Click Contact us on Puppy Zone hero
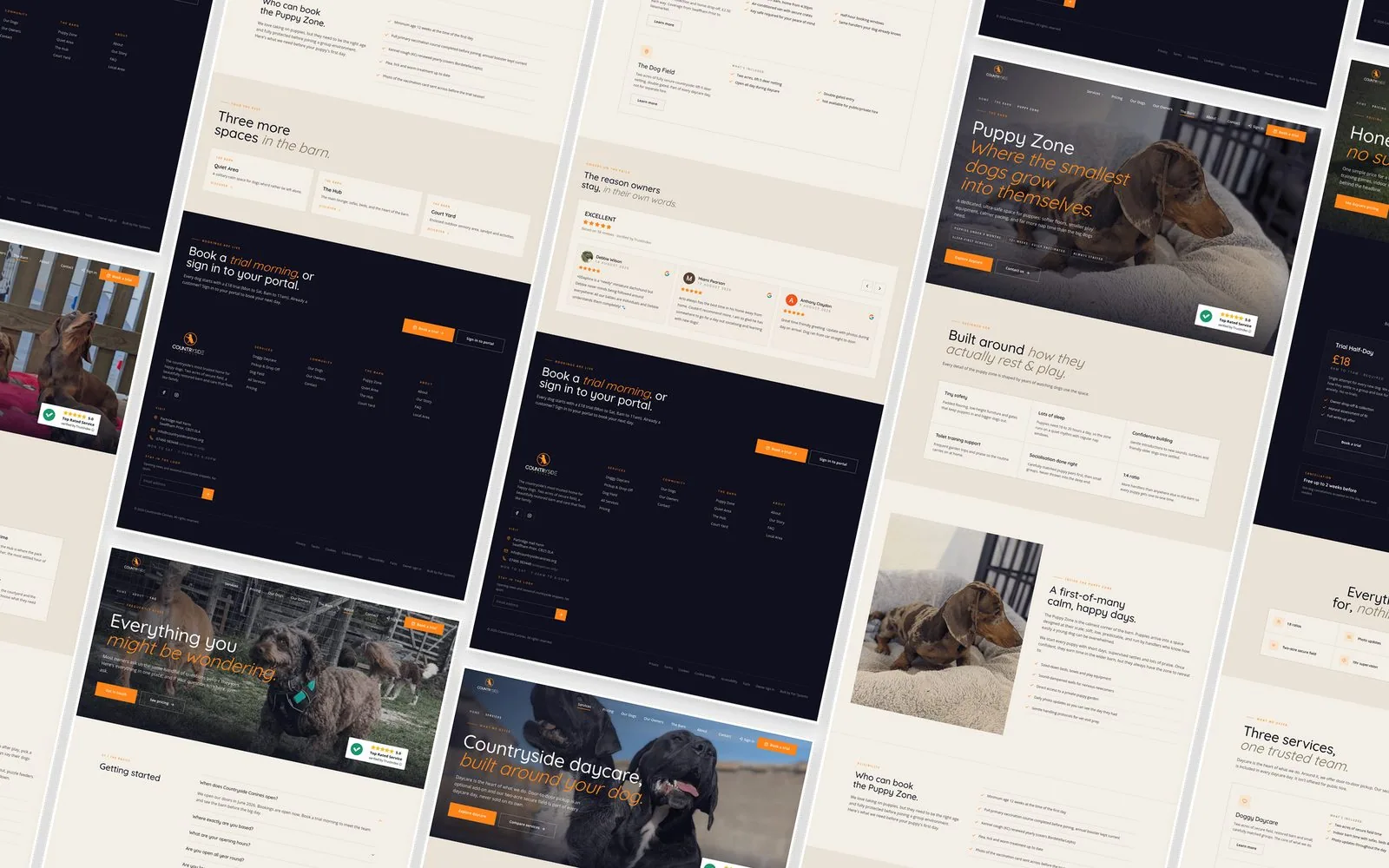This screenshot has height=868, width=1389. coord(1016,271)
